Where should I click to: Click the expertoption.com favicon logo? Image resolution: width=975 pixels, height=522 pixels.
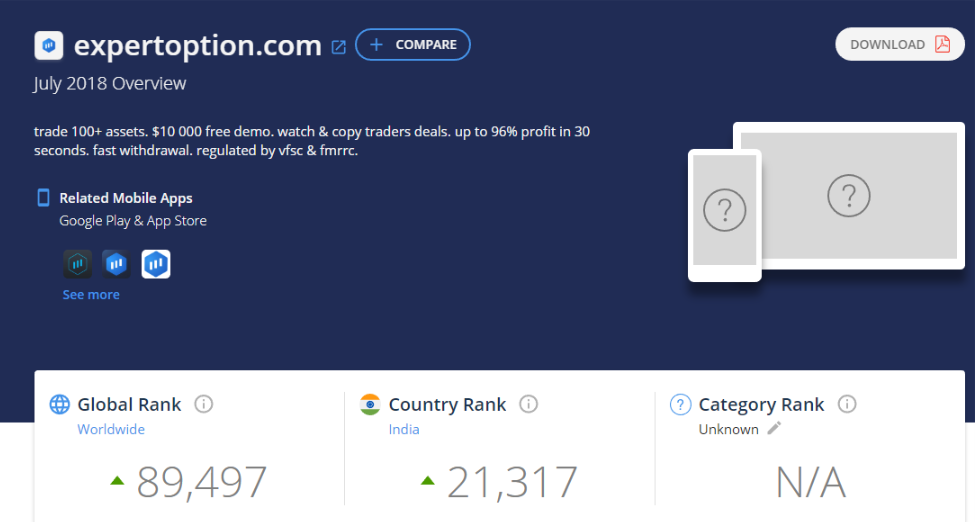click(49, 45)
